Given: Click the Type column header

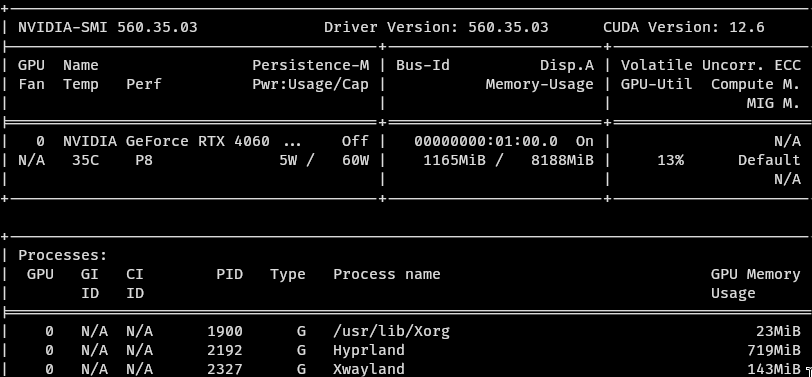Looking at the screenshot, I should [x=288, y=274].
